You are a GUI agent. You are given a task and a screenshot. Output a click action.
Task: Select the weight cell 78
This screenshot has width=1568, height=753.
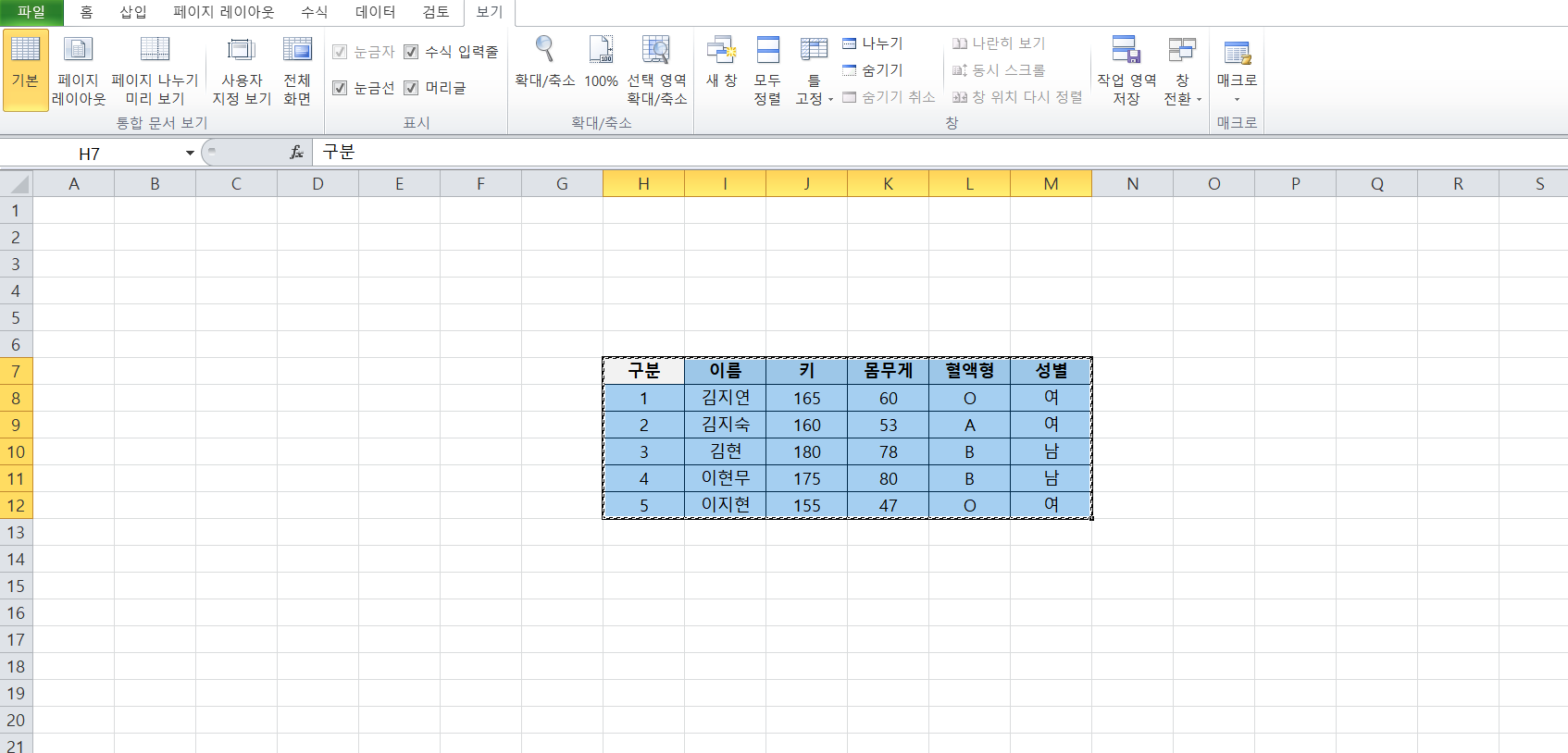coord(888,451)
